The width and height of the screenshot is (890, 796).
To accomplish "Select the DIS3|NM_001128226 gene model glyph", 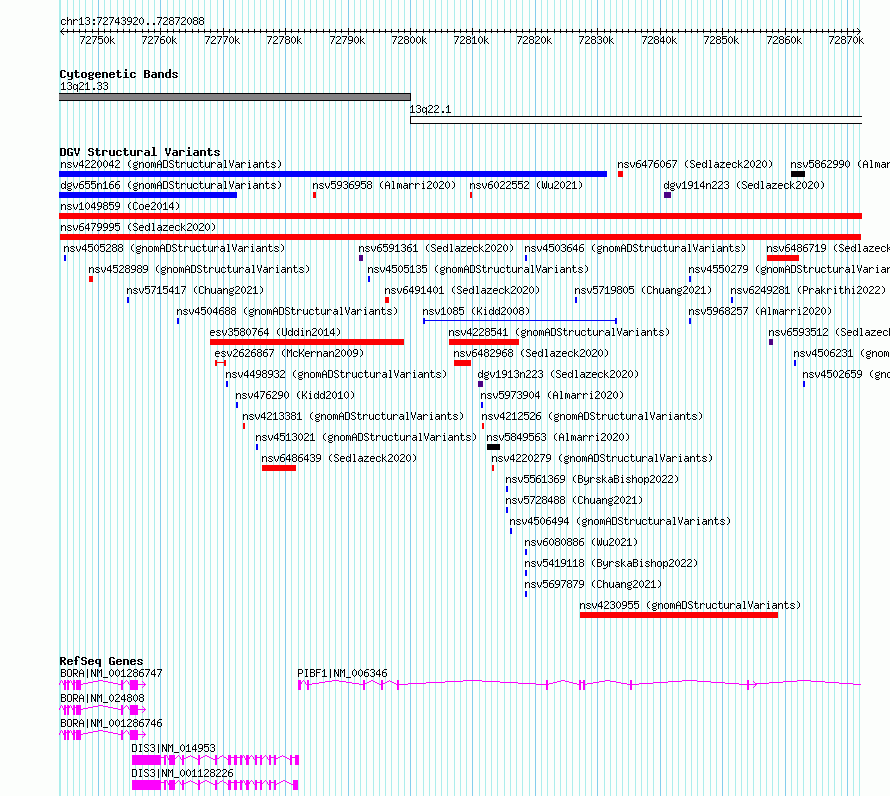I will pyautogui.click(x=215, y=785).
